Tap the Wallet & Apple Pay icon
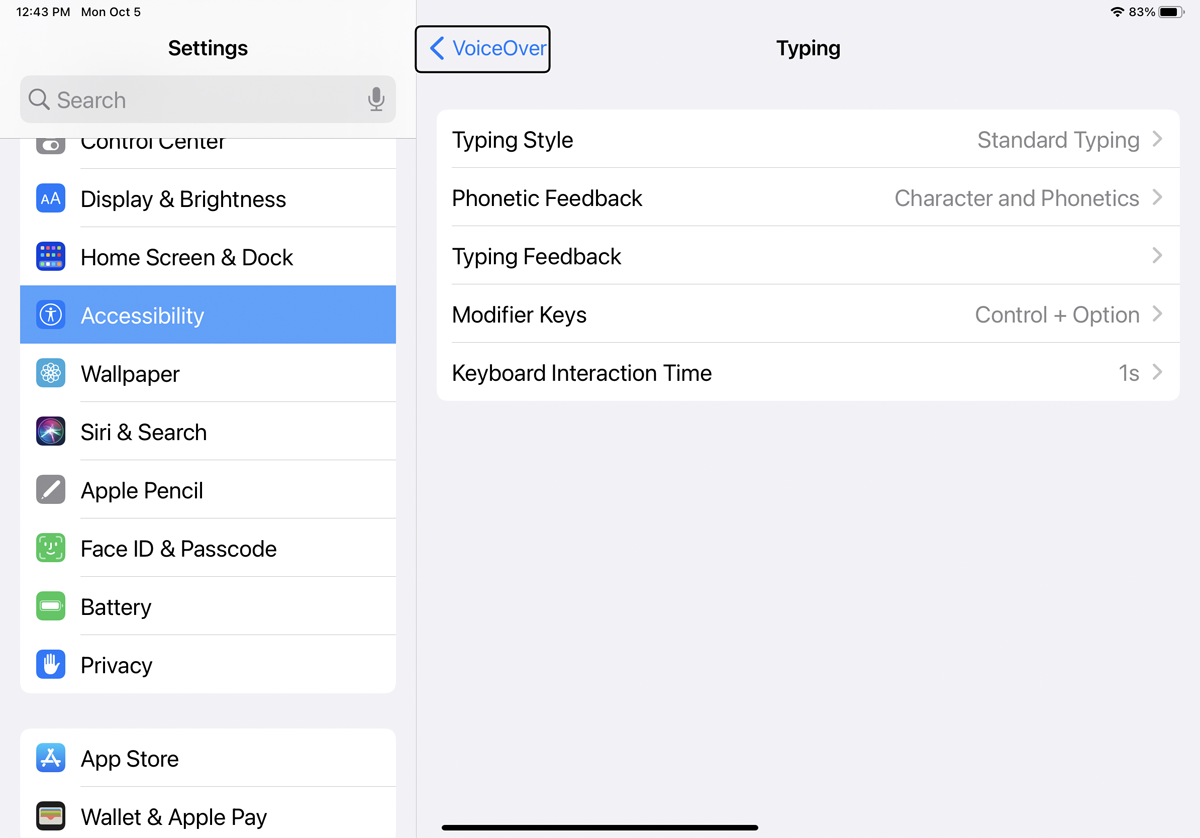Image resolution: width=1200 pixels, height=838 pixels. coord(51,816)
